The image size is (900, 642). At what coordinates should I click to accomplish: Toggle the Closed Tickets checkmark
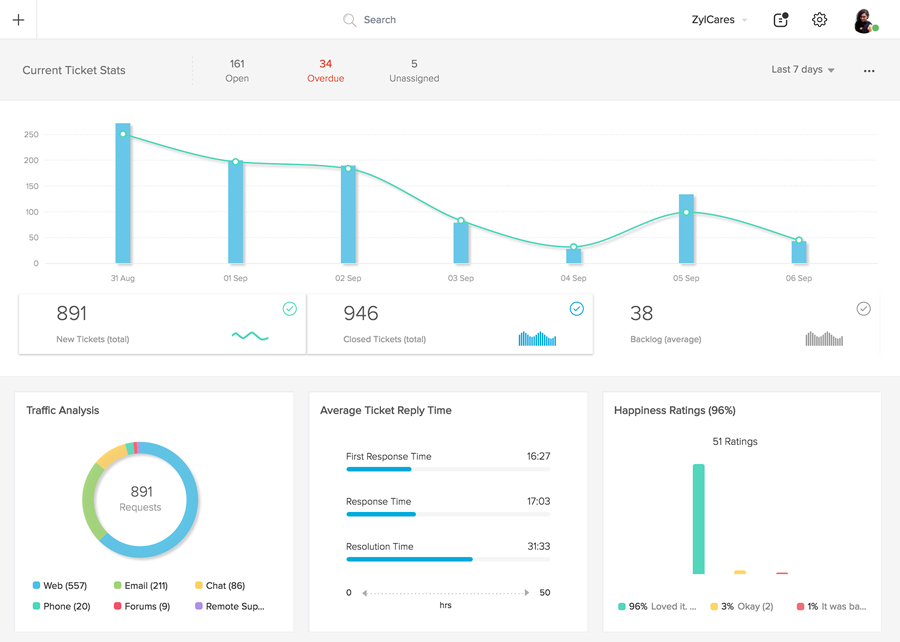(x=577, y=309)
